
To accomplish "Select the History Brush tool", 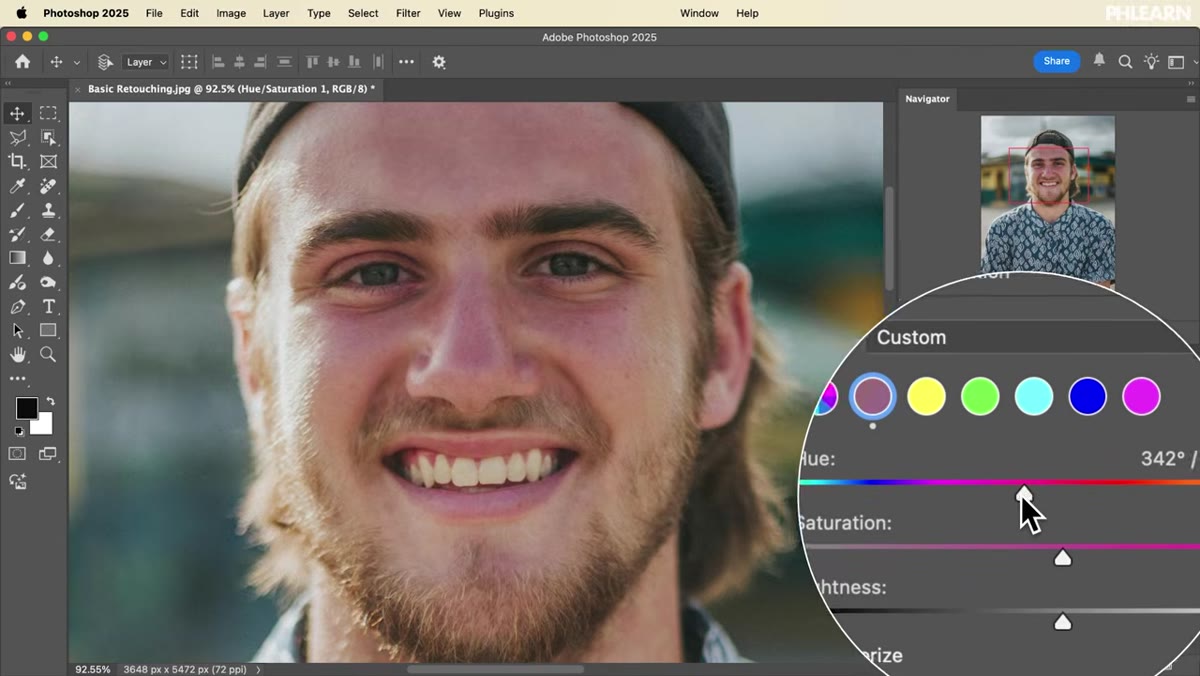I will click(17, 234).
